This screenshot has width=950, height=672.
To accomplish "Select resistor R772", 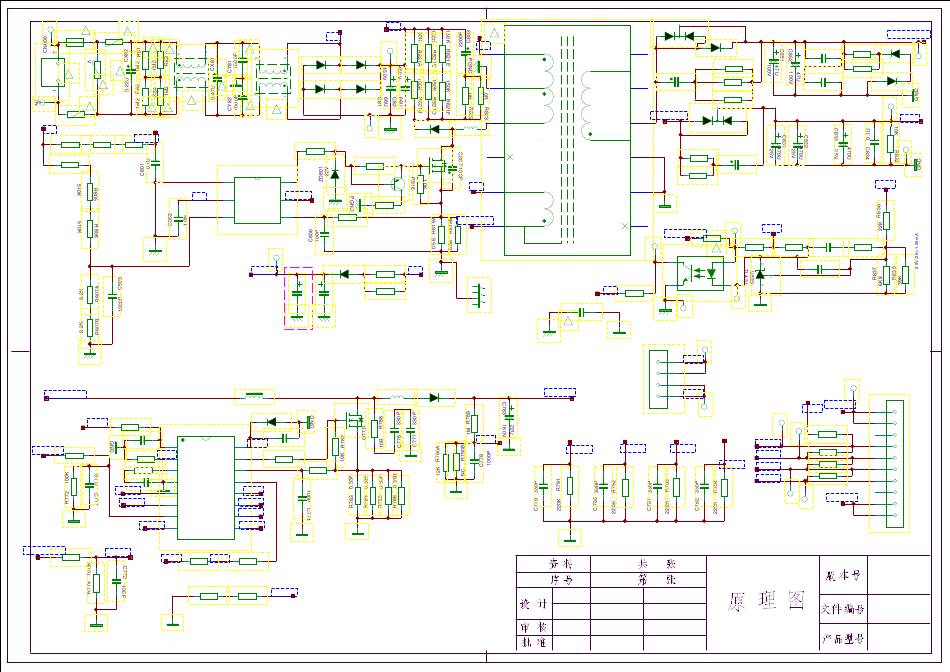I will (x=74, y=487).
